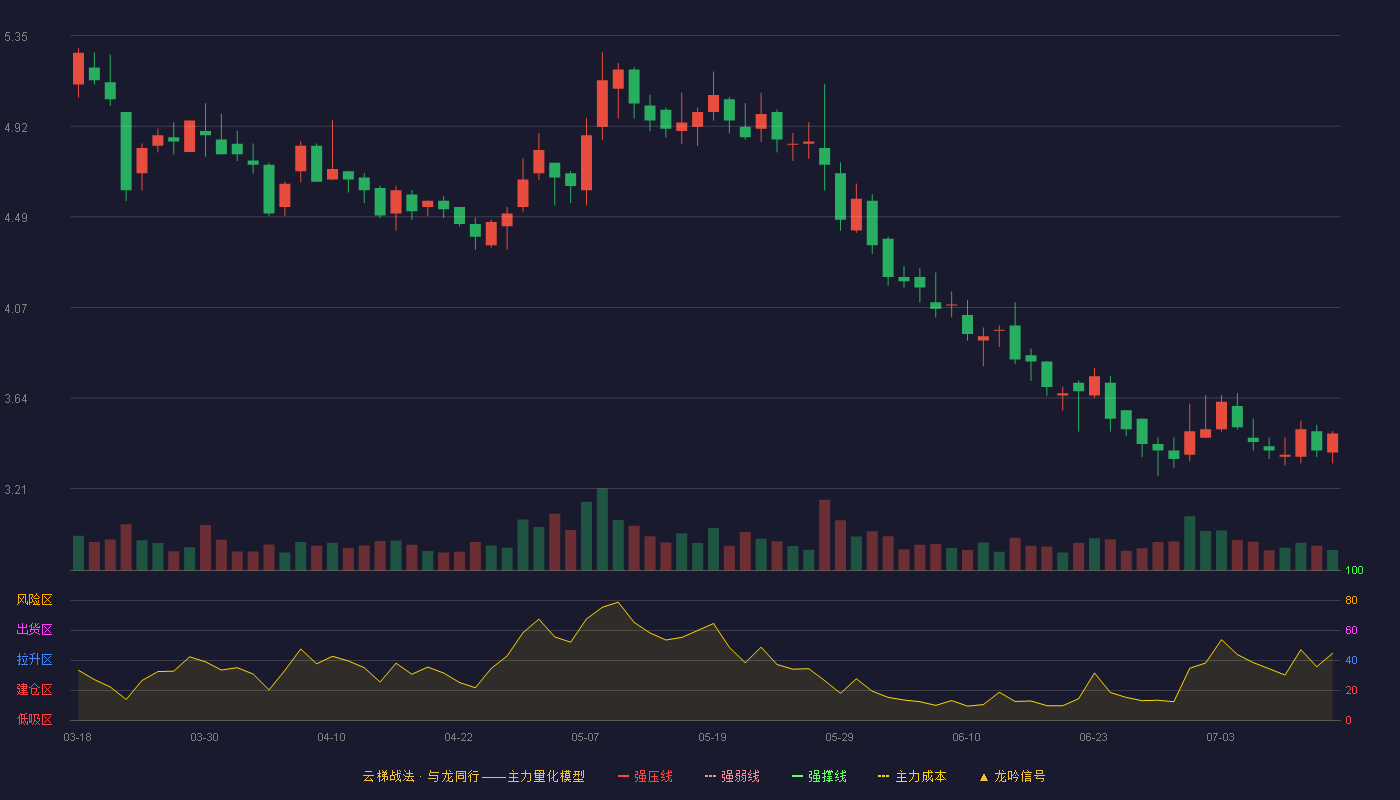Select the 风险区 zone label
This screenshot has height=800, width=1400.
coord(34,600)
